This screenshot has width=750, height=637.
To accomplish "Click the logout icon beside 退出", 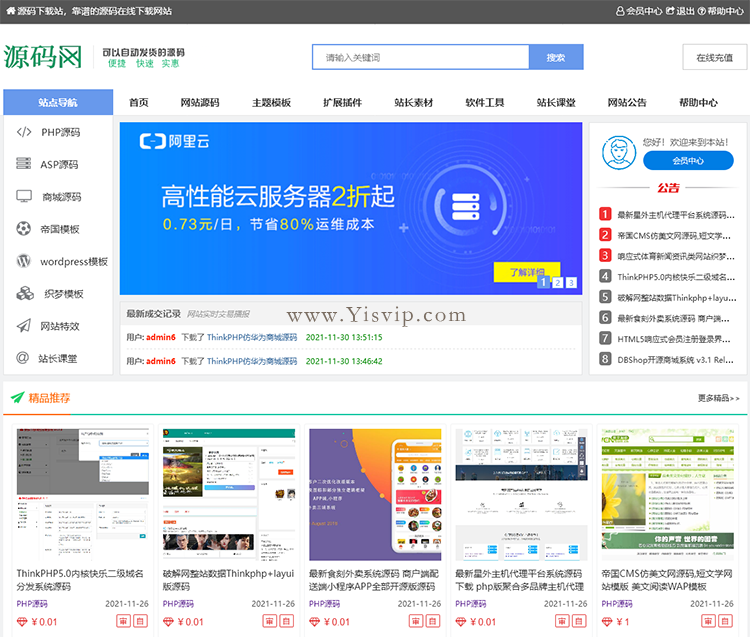I will coord(670,11).
